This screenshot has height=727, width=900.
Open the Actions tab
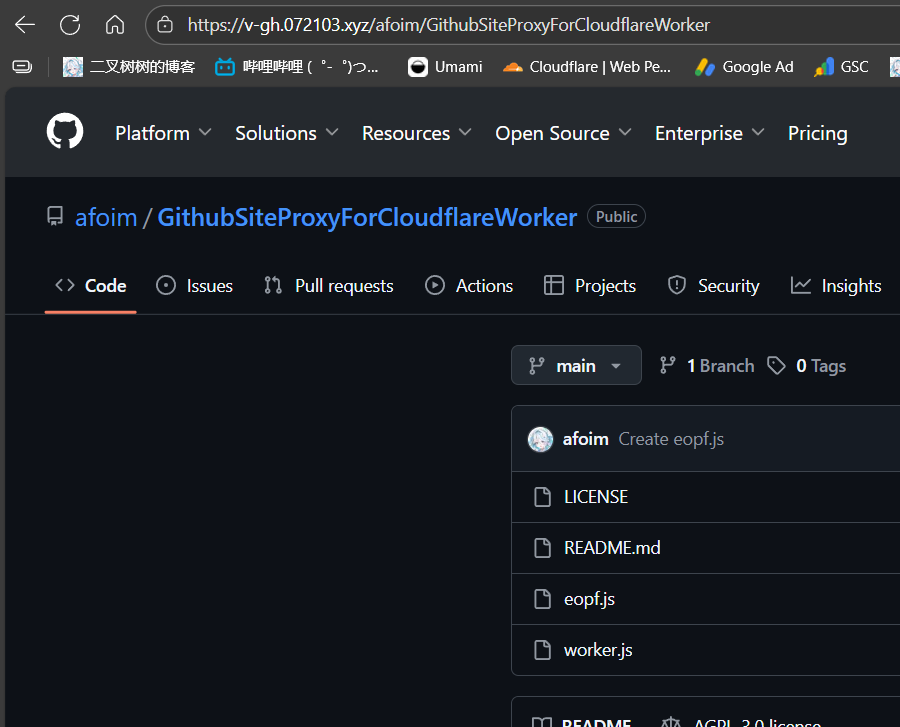[x=469, y=286]
